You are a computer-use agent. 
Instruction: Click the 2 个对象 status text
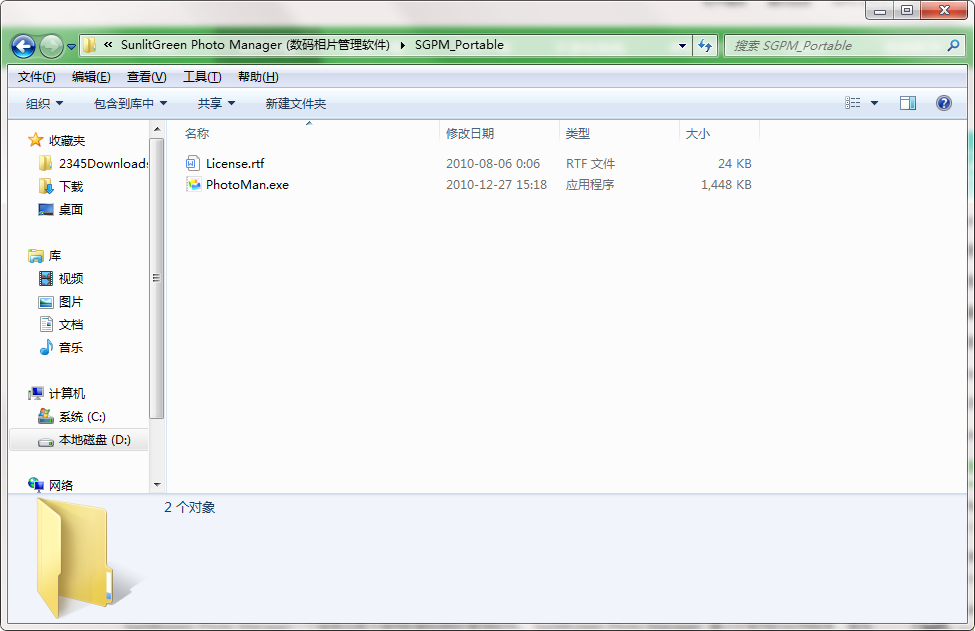190,507
